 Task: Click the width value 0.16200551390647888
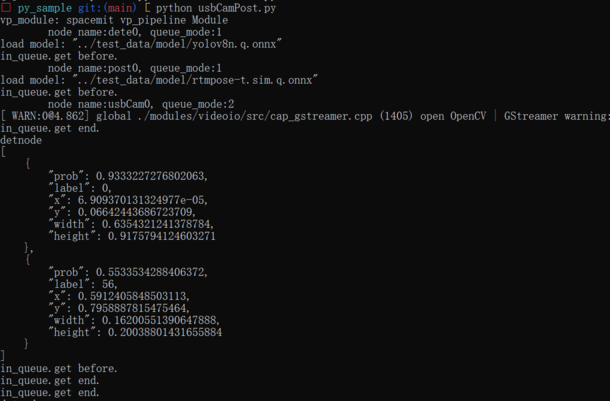coord(161,320)
